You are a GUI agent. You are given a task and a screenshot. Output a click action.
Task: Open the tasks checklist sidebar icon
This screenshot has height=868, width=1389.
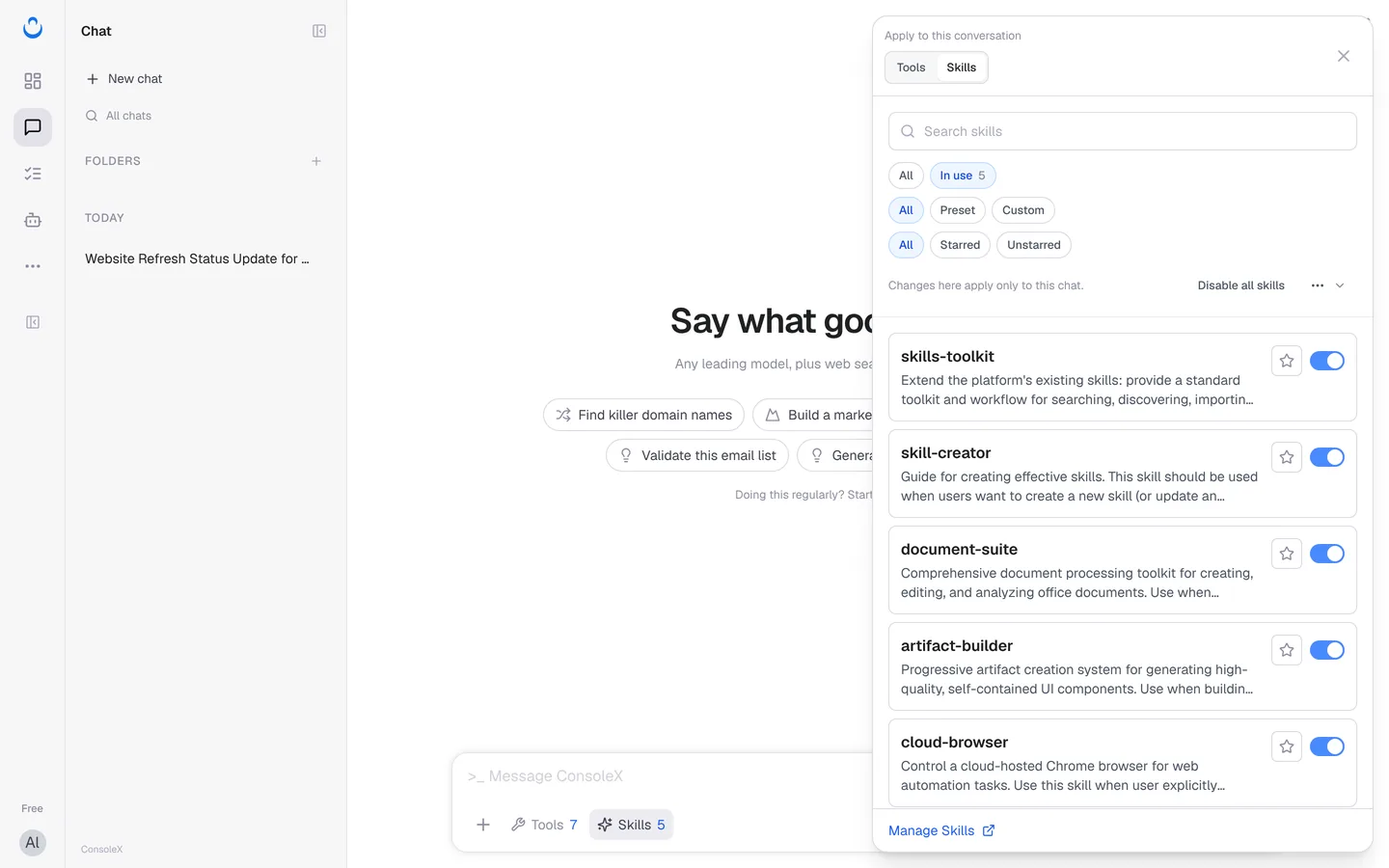[33, 174]
